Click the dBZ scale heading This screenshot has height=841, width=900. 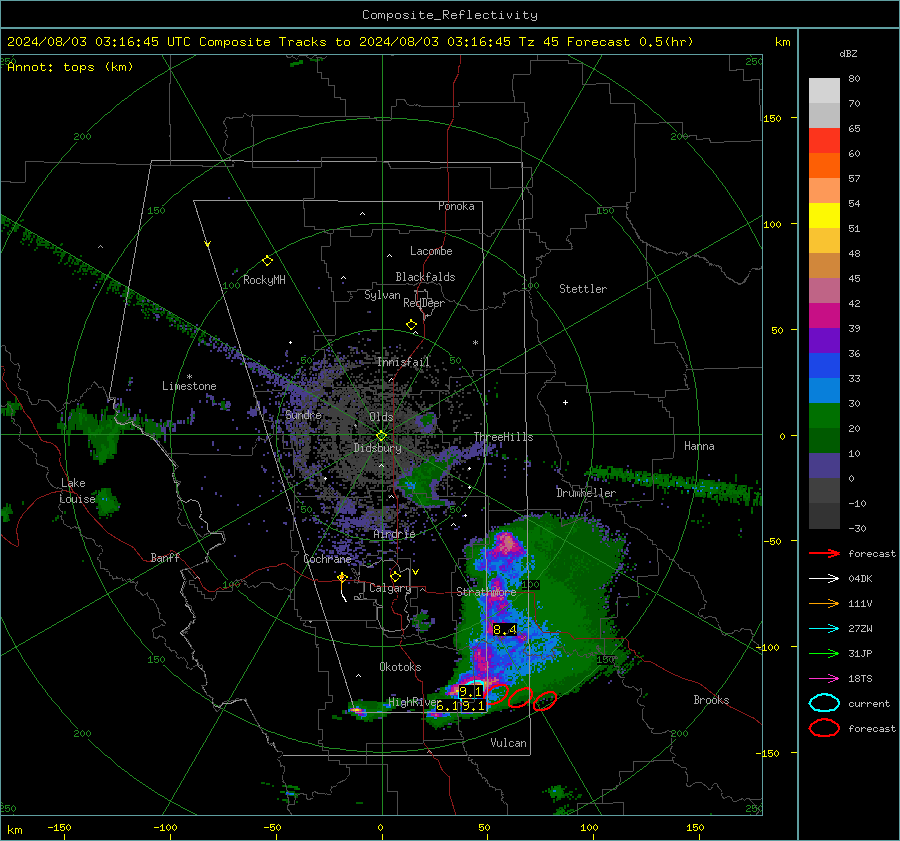(x=848, y=54)
